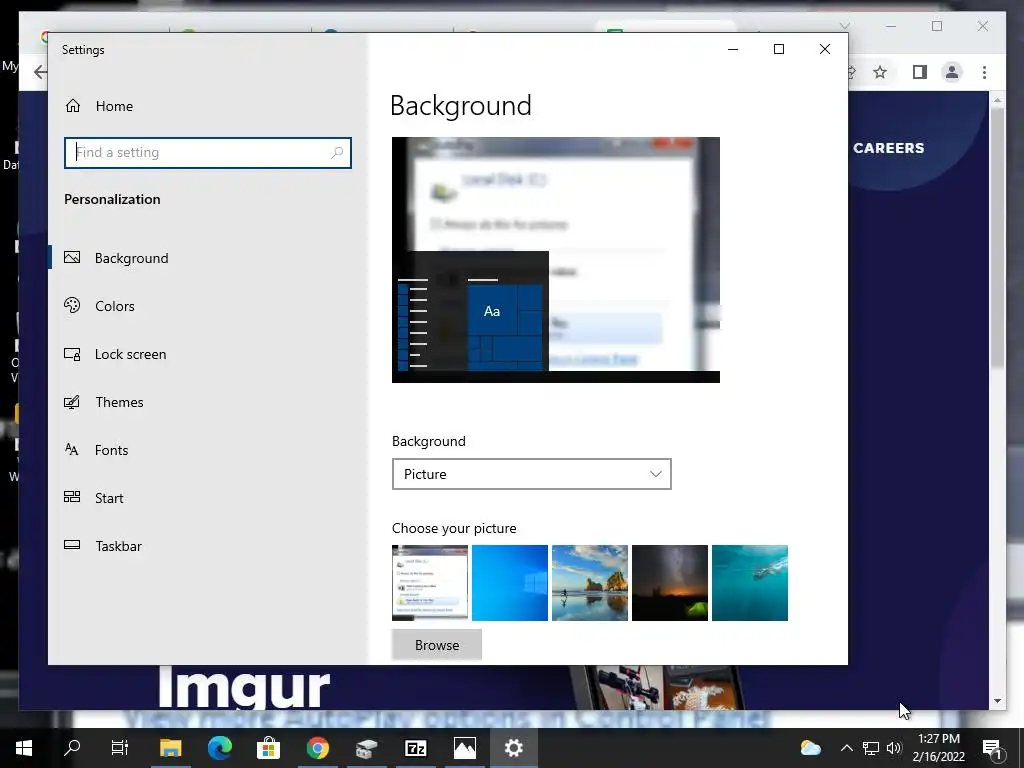
Task: Open the notification center icon
Action: (x=992, y=748)
